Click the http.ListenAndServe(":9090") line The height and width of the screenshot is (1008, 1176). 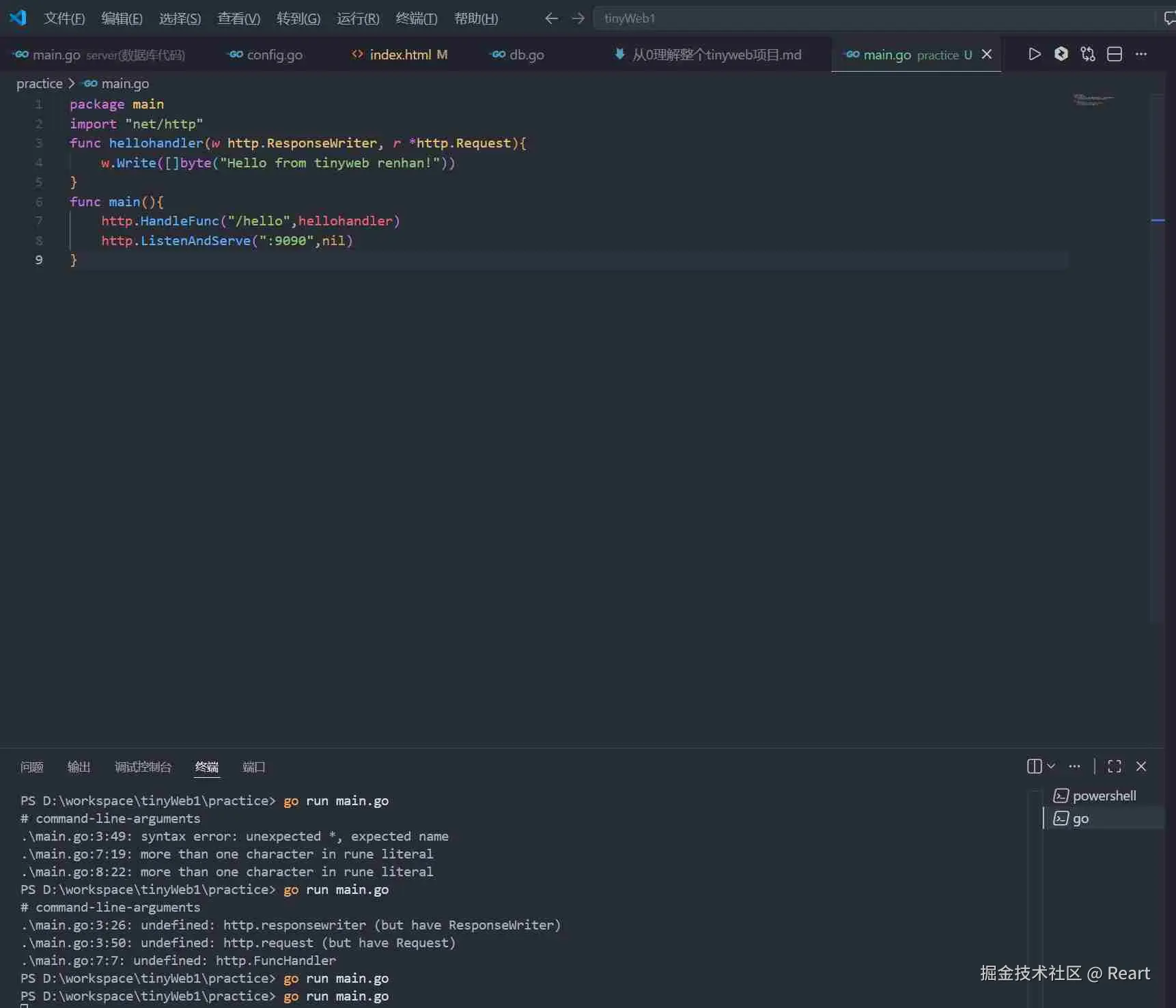coord(227,240)
